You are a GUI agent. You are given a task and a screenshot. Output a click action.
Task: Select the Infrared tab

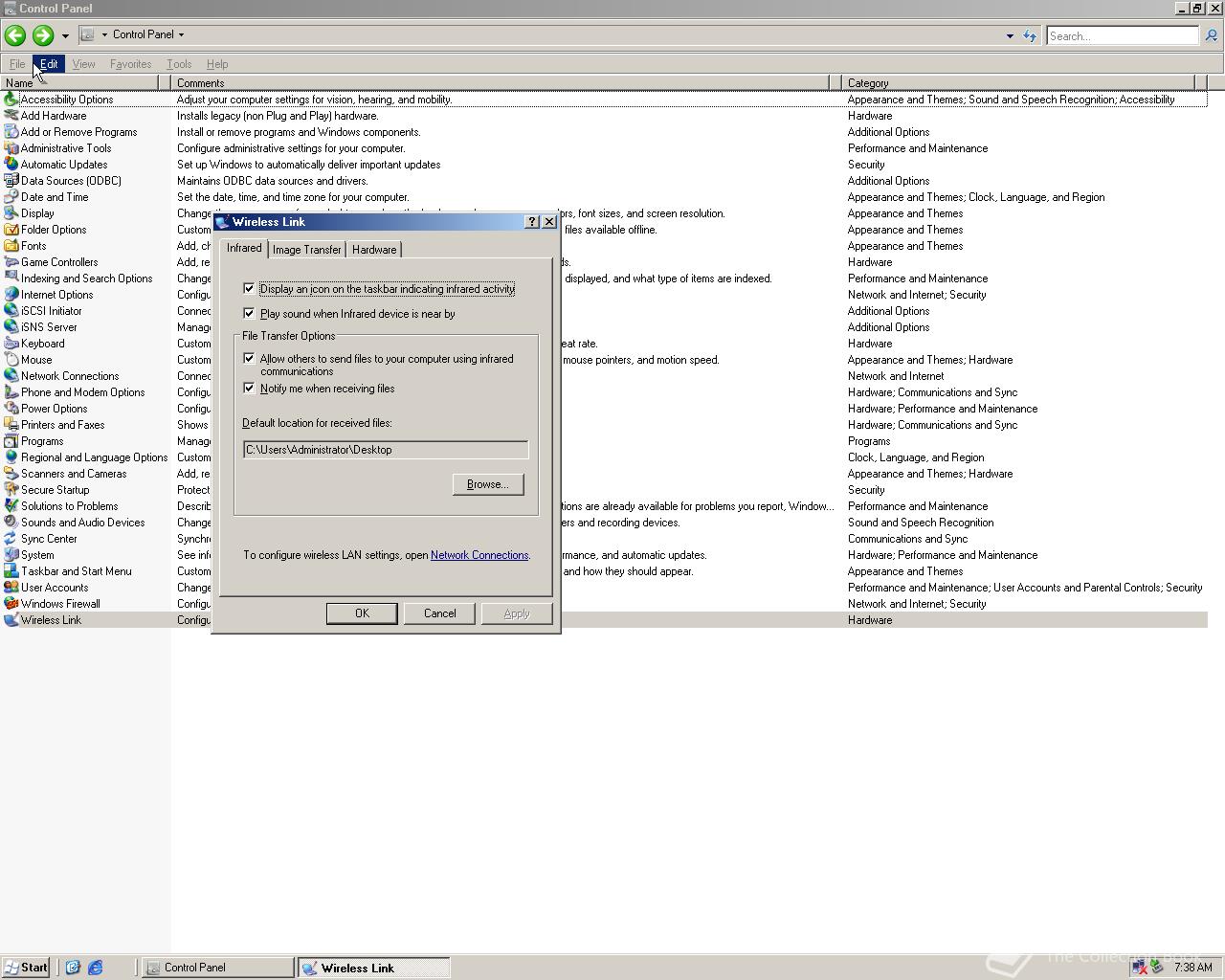pos(244,248)
